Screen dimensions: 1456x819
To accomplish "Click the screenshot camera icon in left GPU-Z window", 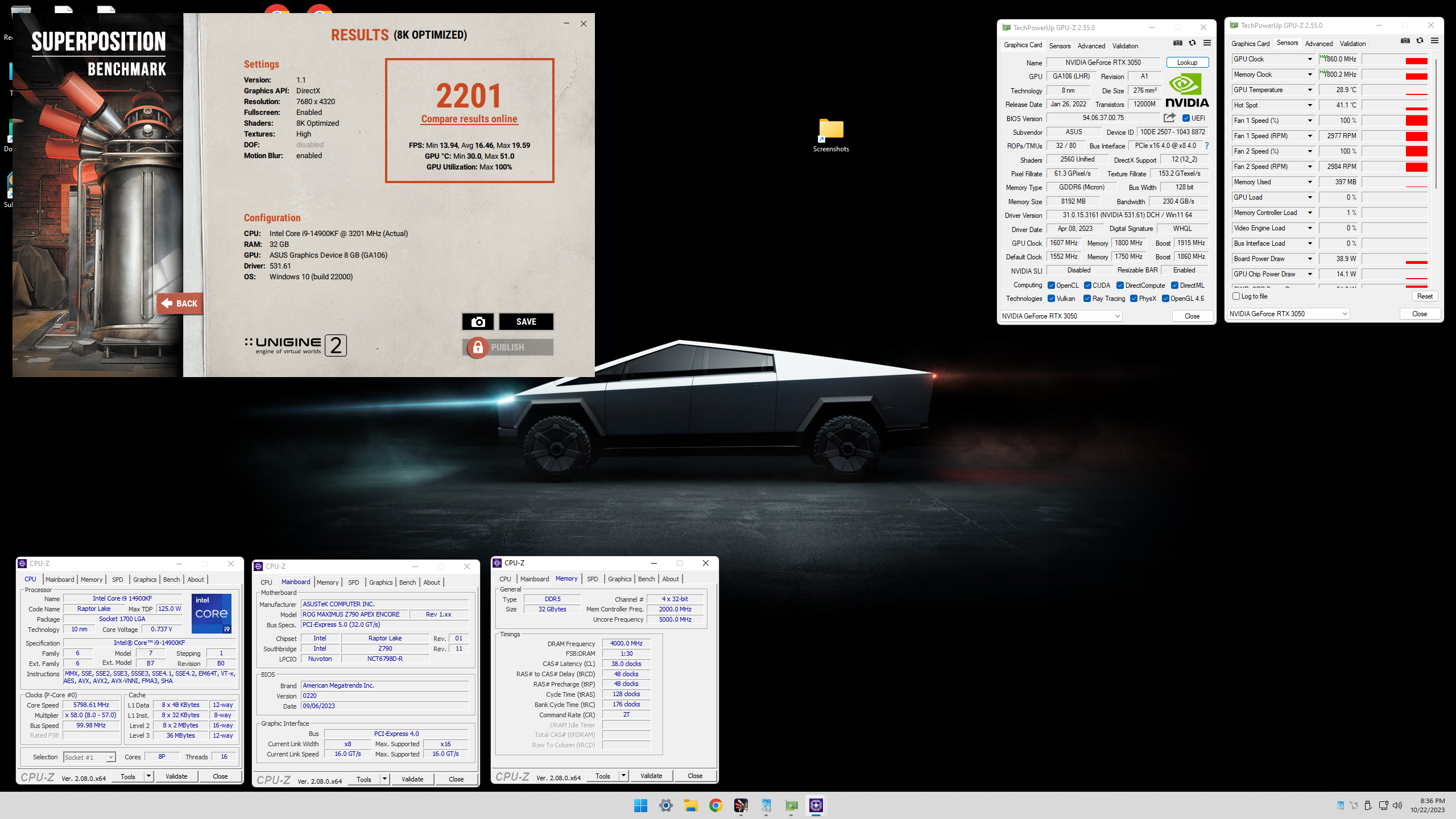I will tap(1178, 43).
